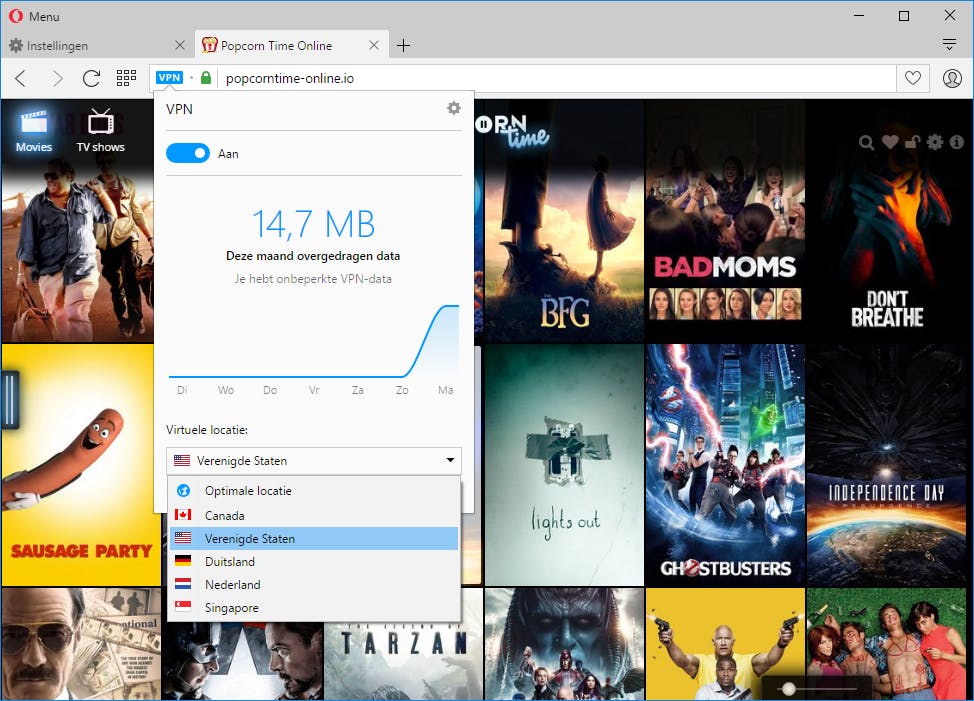Click the side panel handle on left edge
Viewport: 974px width, 701px height.
11,400
